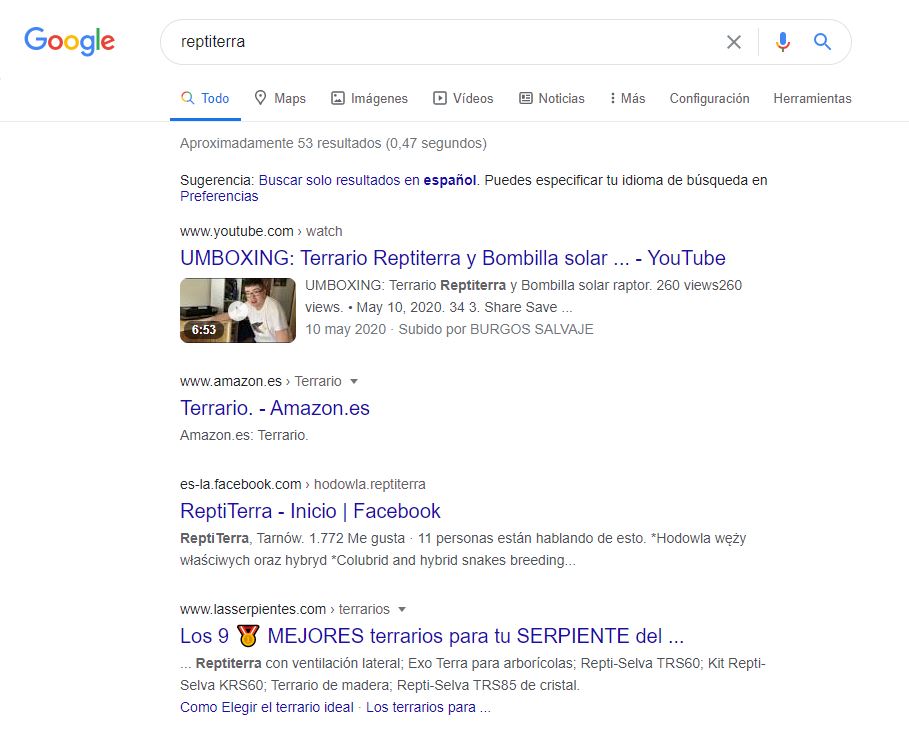Open the Noticias results tab
Image resolution: width=909 pixels, height=731 pixels.
point(552,98)
